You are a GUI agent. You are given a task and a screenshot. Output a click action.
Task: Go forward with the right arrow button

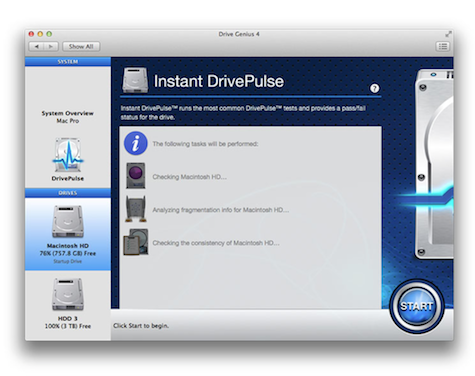pos(51,46)
